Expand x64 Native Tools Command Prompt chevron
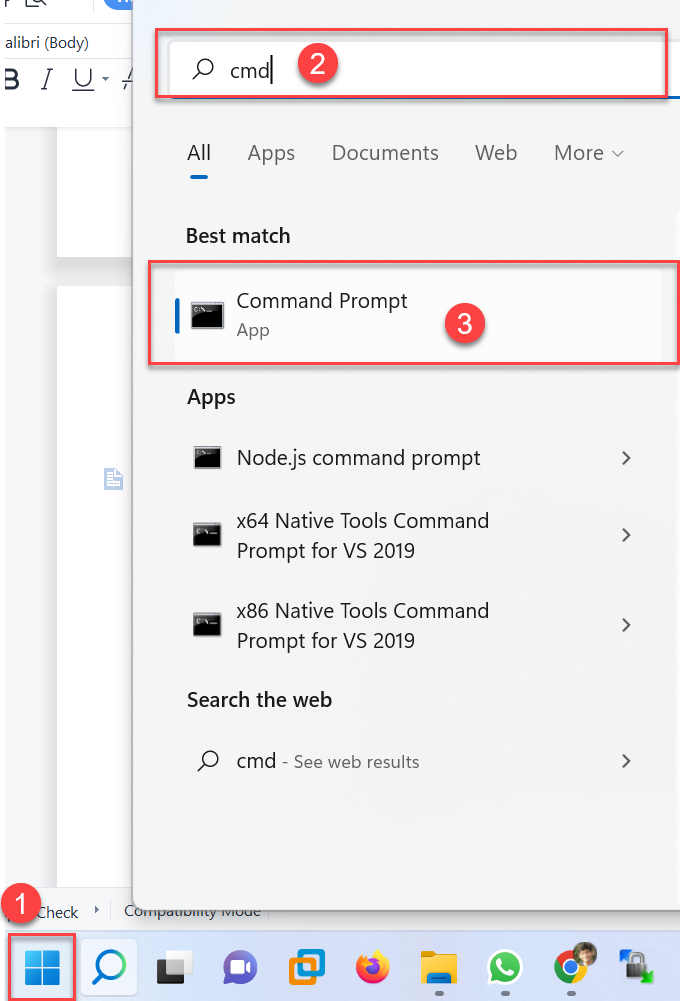The width and height of the screenshot is (680, 1001). point(626,535)
